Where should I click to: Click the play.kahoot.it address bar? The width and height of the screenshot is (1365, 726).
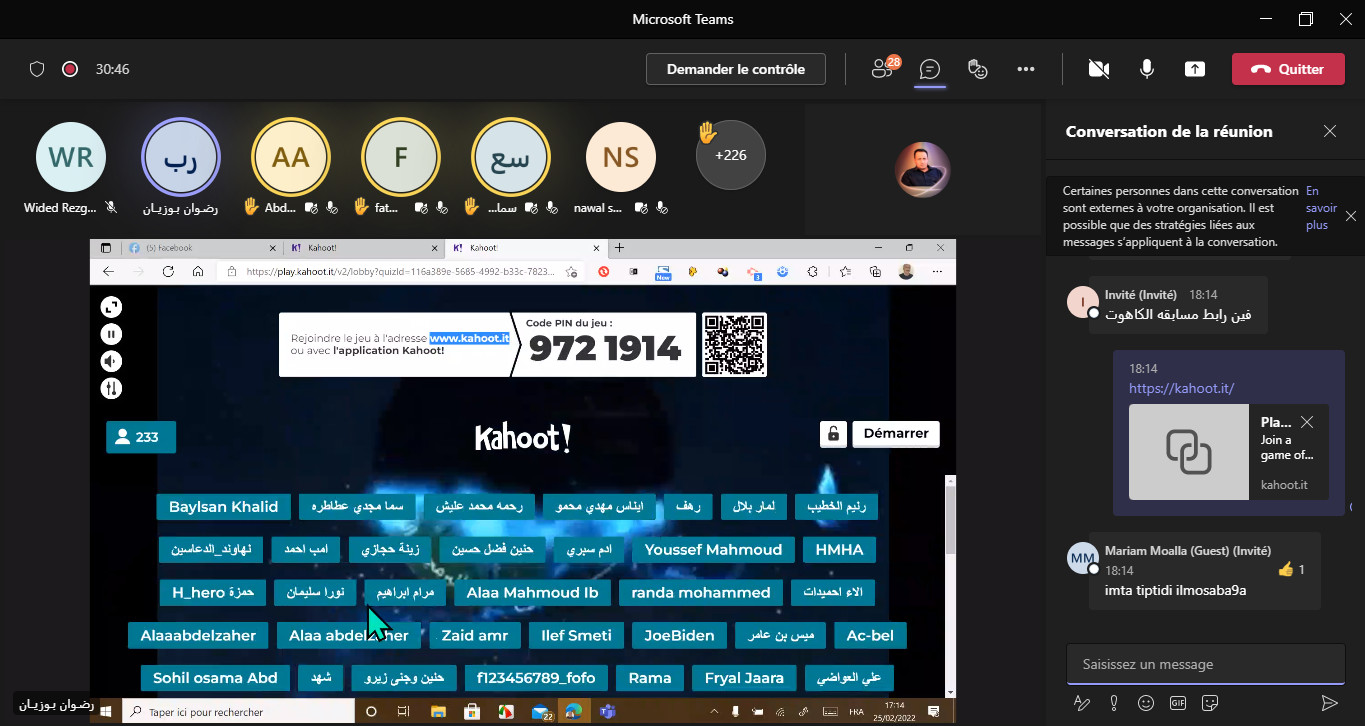pos(400,271)
